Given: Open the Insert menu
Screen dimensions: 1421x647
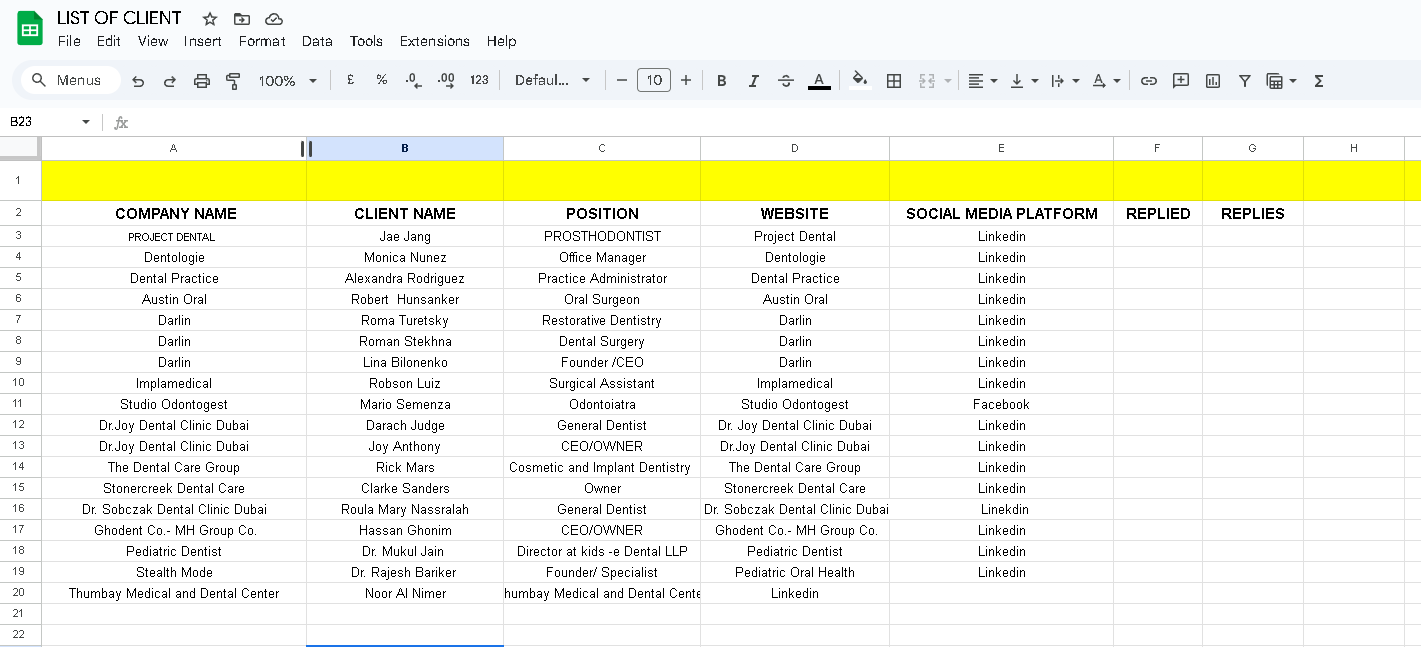Looking at the screenshot, I should (x=203, y=41).
